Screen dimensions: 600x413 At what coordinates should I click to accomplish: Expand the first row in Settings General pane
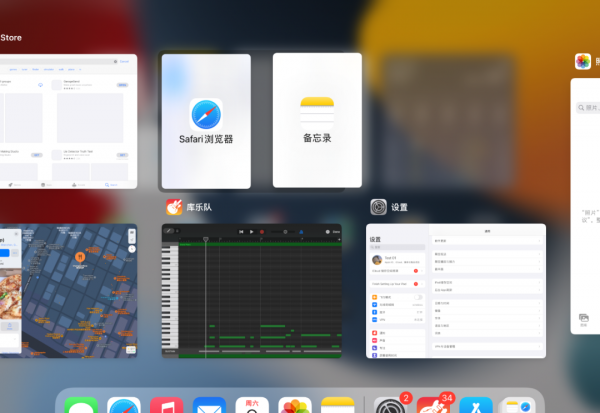pyautogui.click(x=487, y=241)
